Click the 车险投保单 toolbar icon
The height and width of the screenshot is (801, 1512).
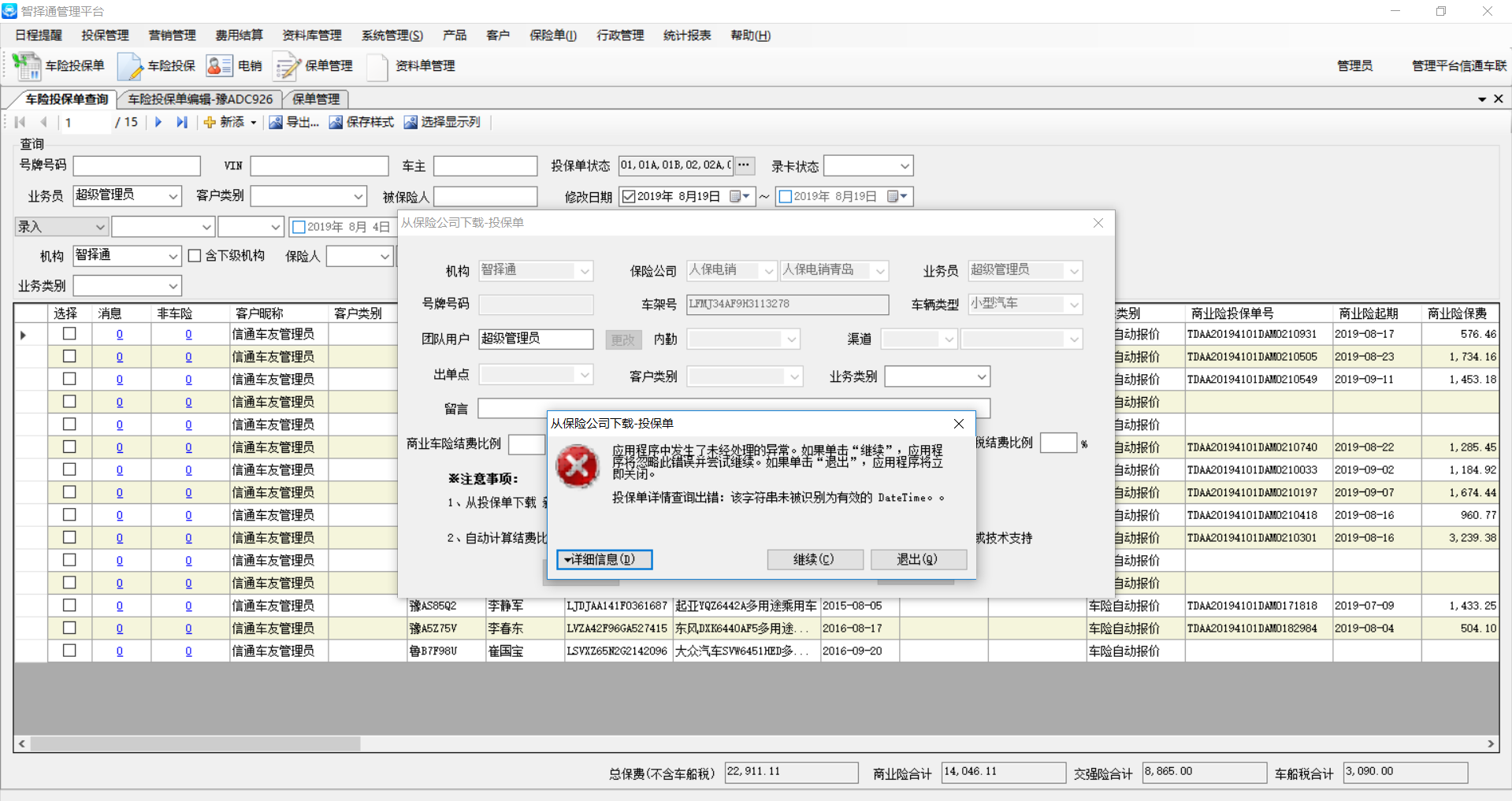(28, 66)
